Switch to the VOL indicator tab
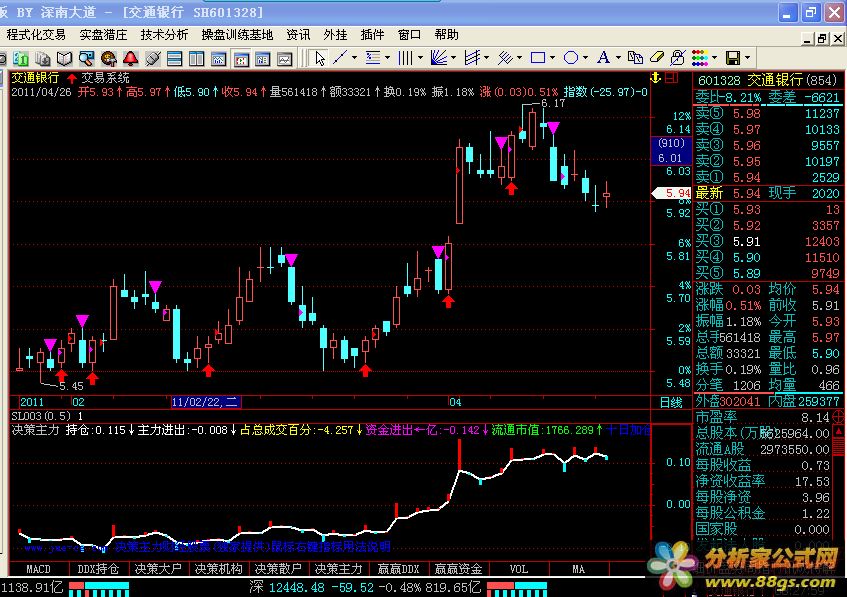This screenshot has width=847, height=597. (x=519, y=569)
